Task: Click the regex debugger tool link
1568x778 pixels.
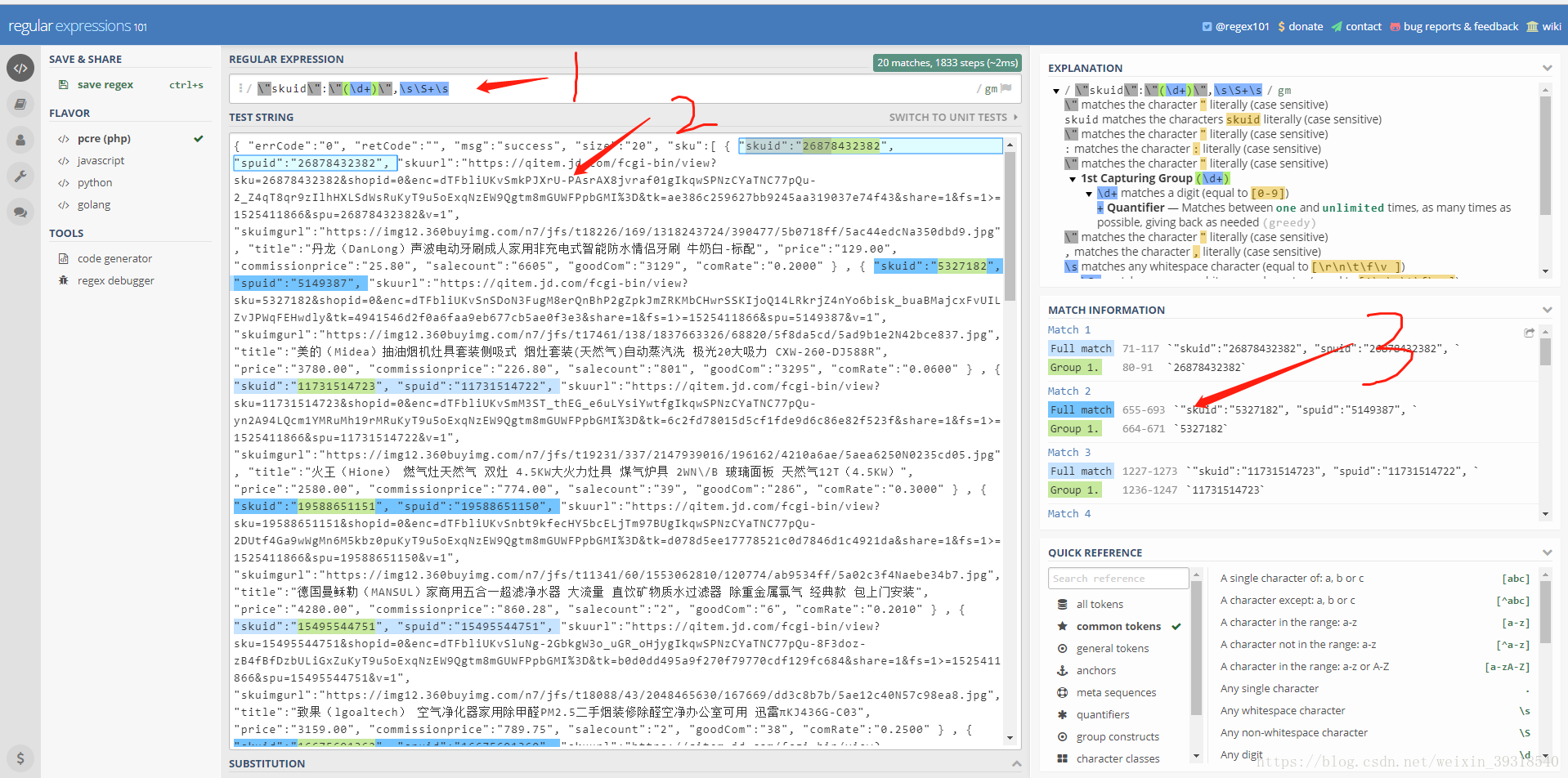Action: point(115,280)
